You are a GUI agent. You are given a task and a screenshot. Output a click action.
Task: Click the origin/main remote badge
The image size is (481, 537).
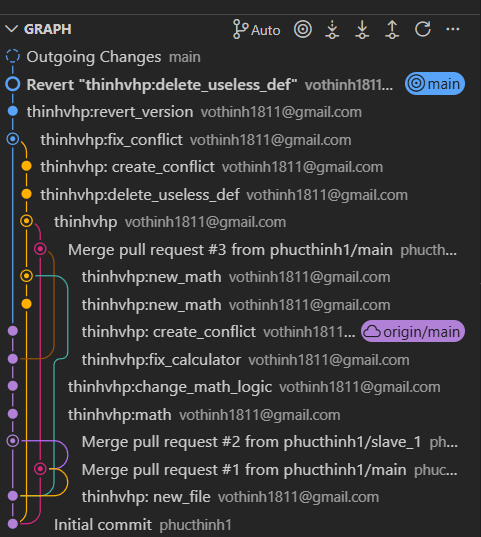[413, 331]
